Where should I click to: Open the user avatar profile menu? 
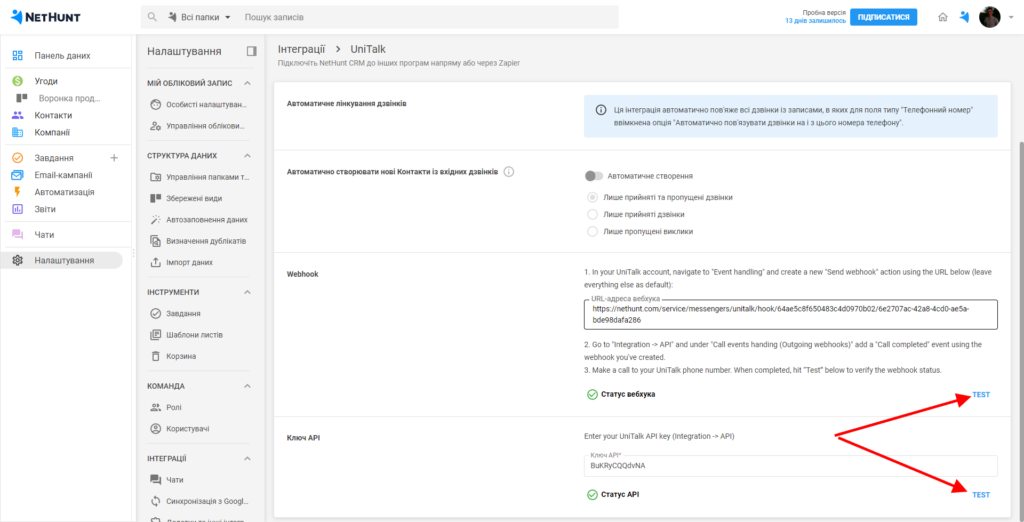pos(989,17)
